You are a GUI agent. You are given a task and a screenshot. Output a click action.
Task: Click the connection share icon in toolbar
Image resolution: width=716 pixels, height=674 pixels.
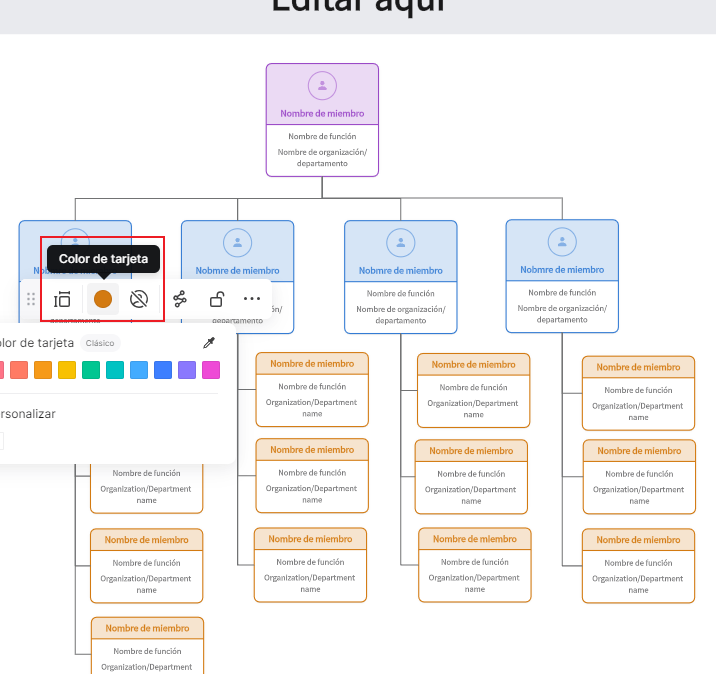pyautogui.click(x=180, y=299)
